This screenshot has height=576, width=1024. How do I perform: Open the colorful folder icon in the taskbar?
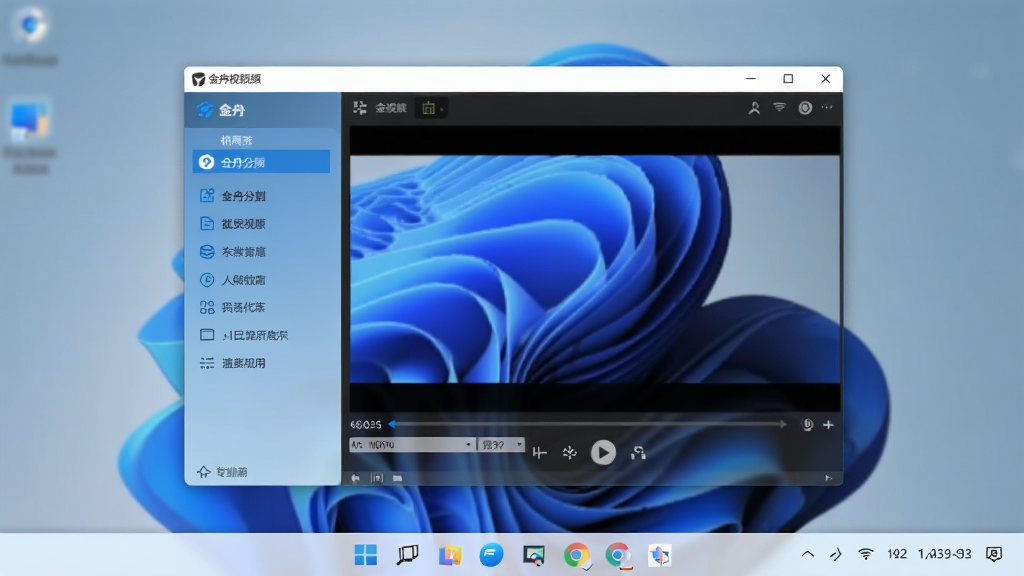pyautogui.click(x=450, y=555)
